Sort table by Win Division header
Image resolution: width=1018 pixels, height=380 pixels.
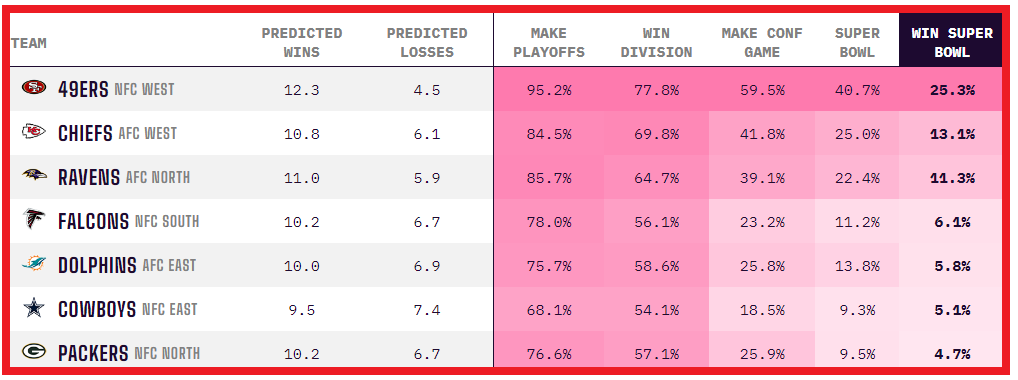[656, 42]
